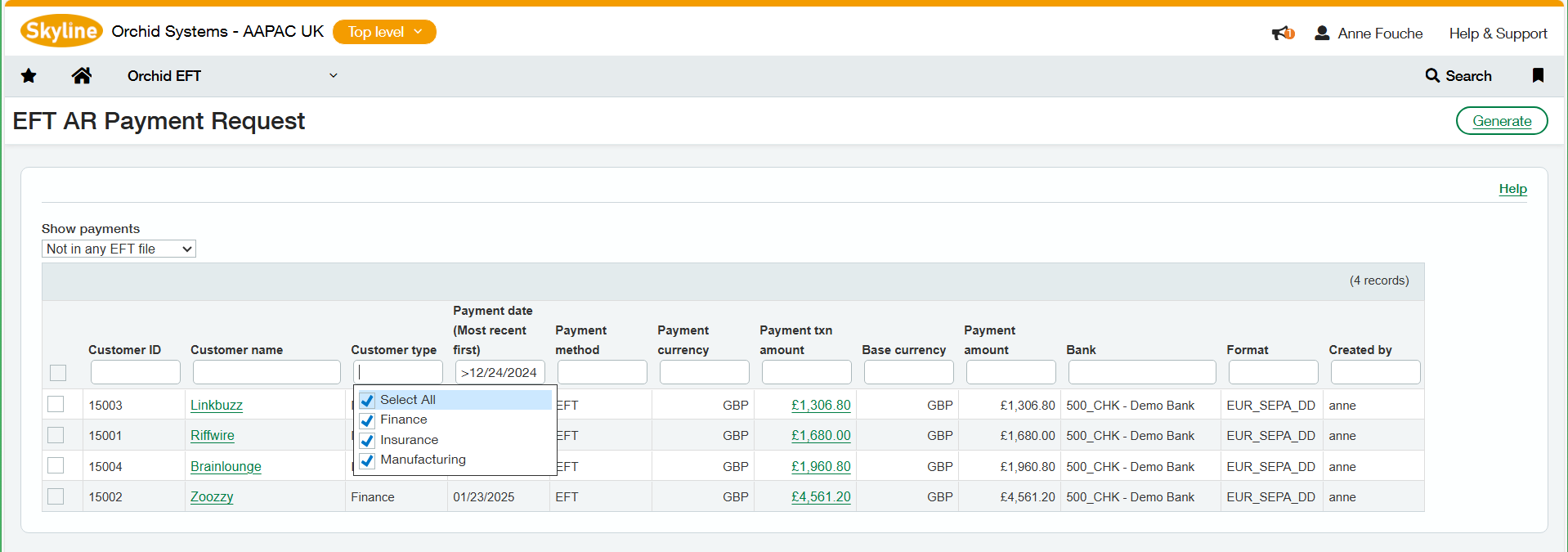Viewport: 1568px width, 552px height.
Task: Click the Search magnifier icon
Action: click(x=1432, y=76)
